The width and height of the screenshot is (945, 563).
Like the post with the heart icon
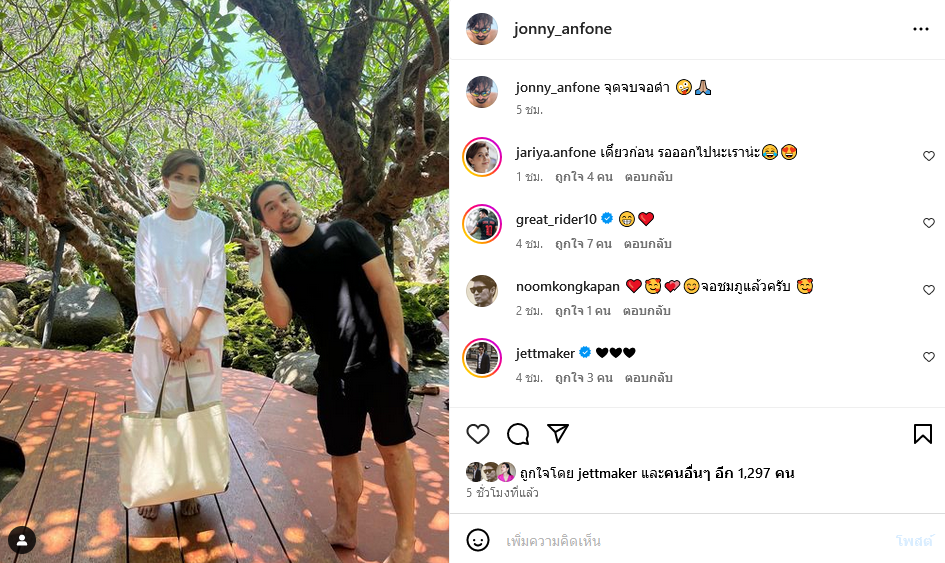[x=478, y=434]
